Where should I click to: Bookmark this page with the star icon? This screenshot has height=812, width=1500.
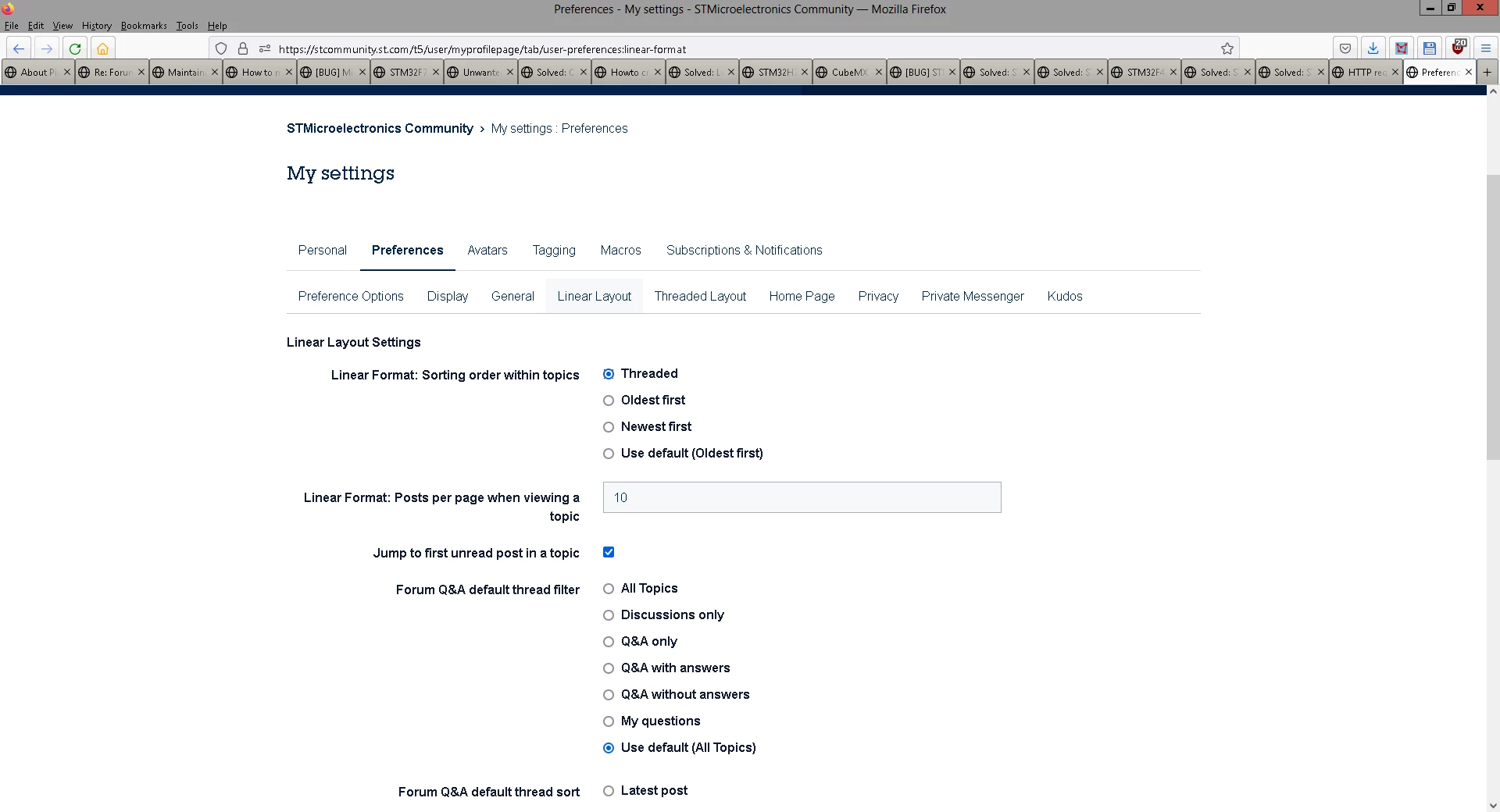click(x=1227, y=48)
